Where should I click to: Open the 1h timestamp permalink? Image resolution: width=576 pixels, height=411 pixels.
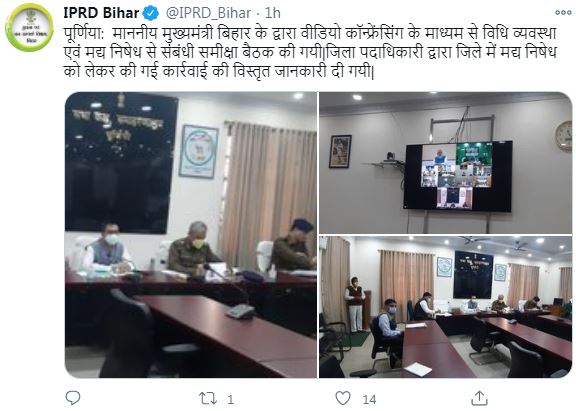click(x=273, y=13)
